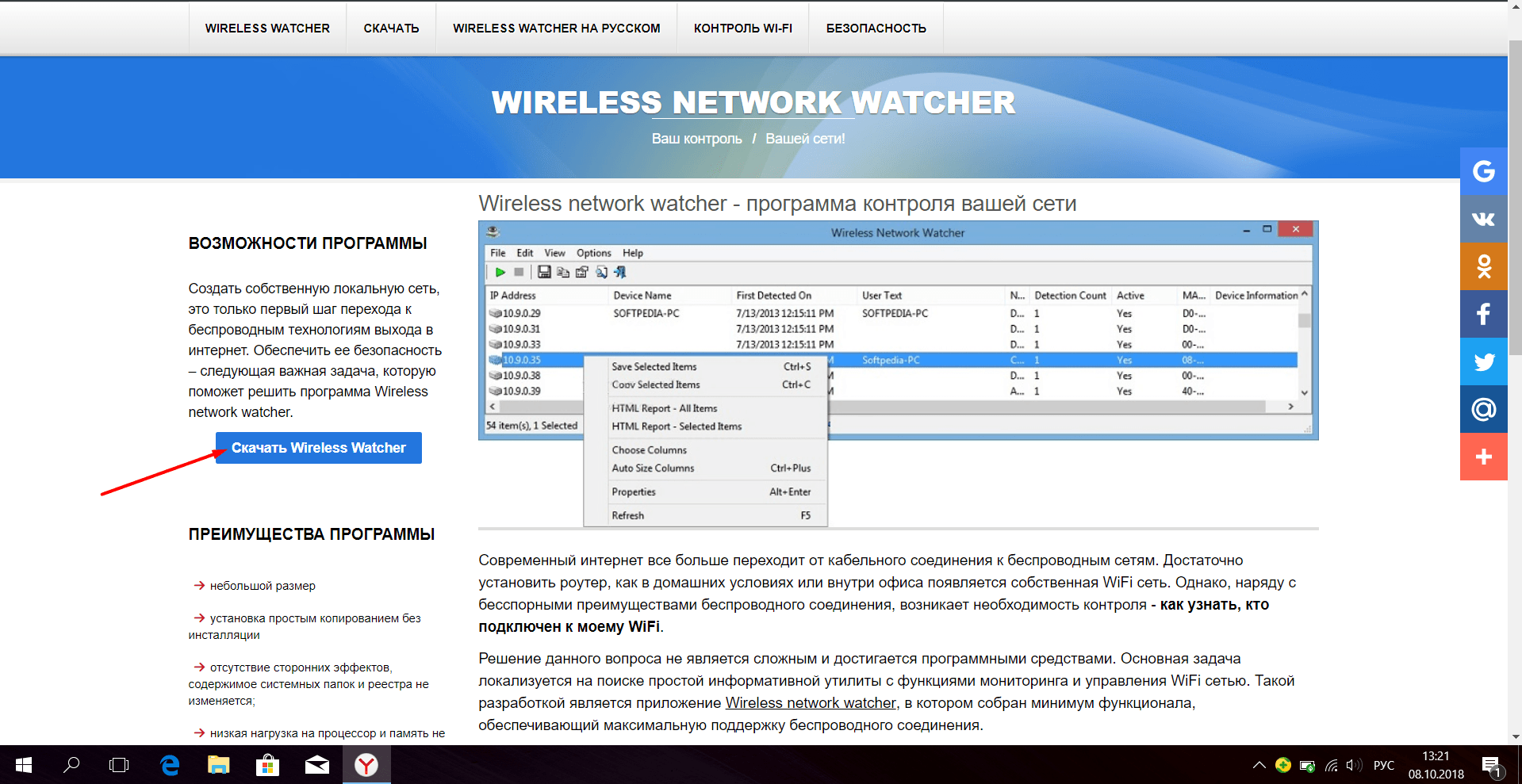Click the Copy icon in screenshot toolbar
The image size is (1522, 784).
563,272
